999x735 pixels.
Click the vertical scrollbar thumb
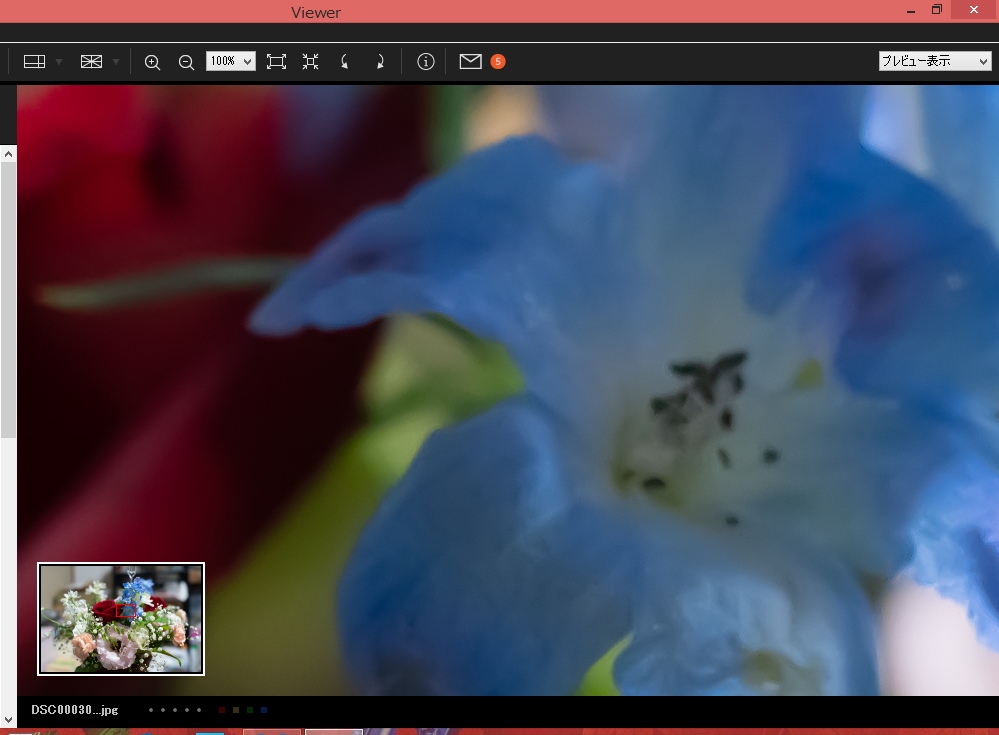[x=8, y=299]
